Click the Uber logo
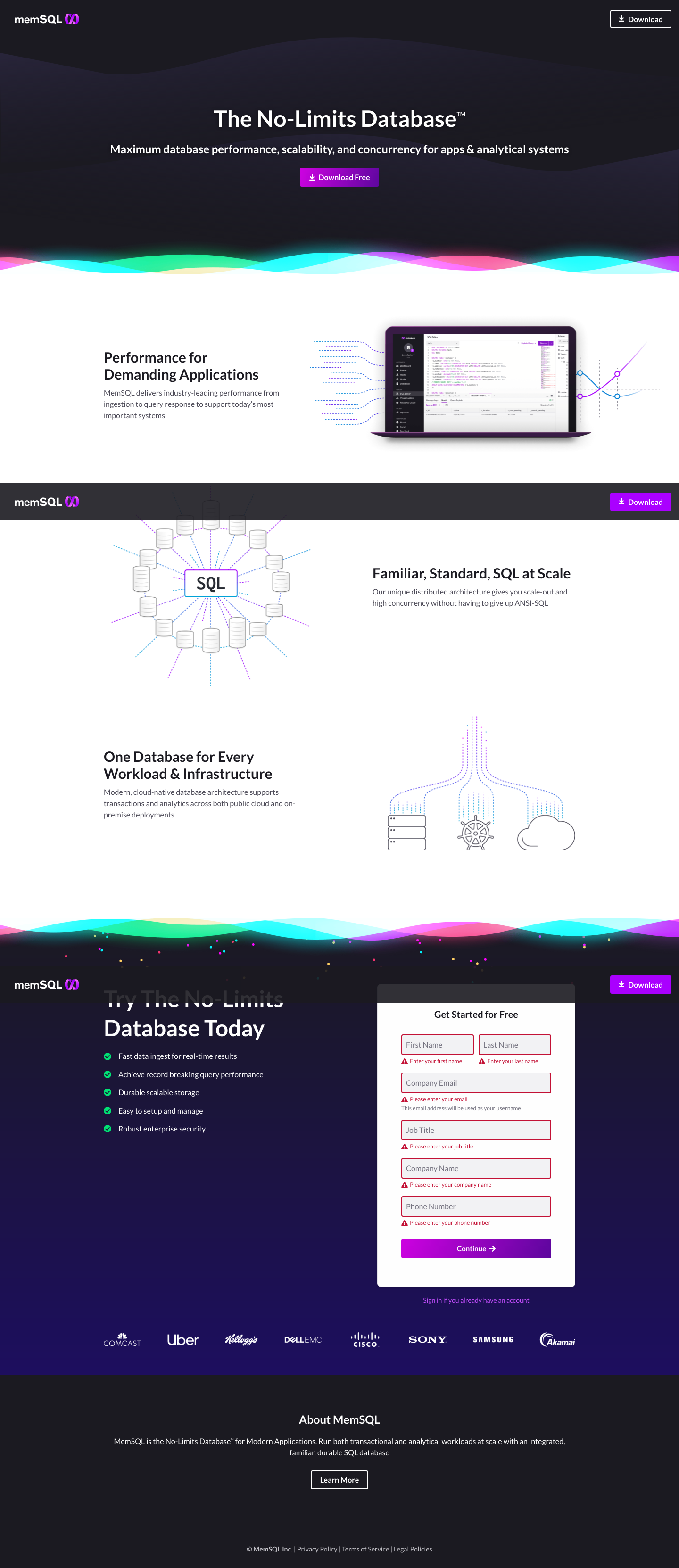 [x=182, y=1340]
